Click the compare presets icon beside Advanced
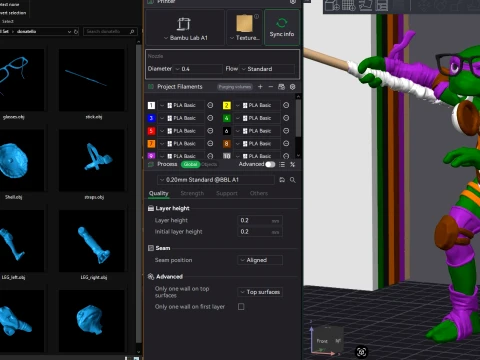Screen dimensions: 480x360 click(x=292, y=164)
